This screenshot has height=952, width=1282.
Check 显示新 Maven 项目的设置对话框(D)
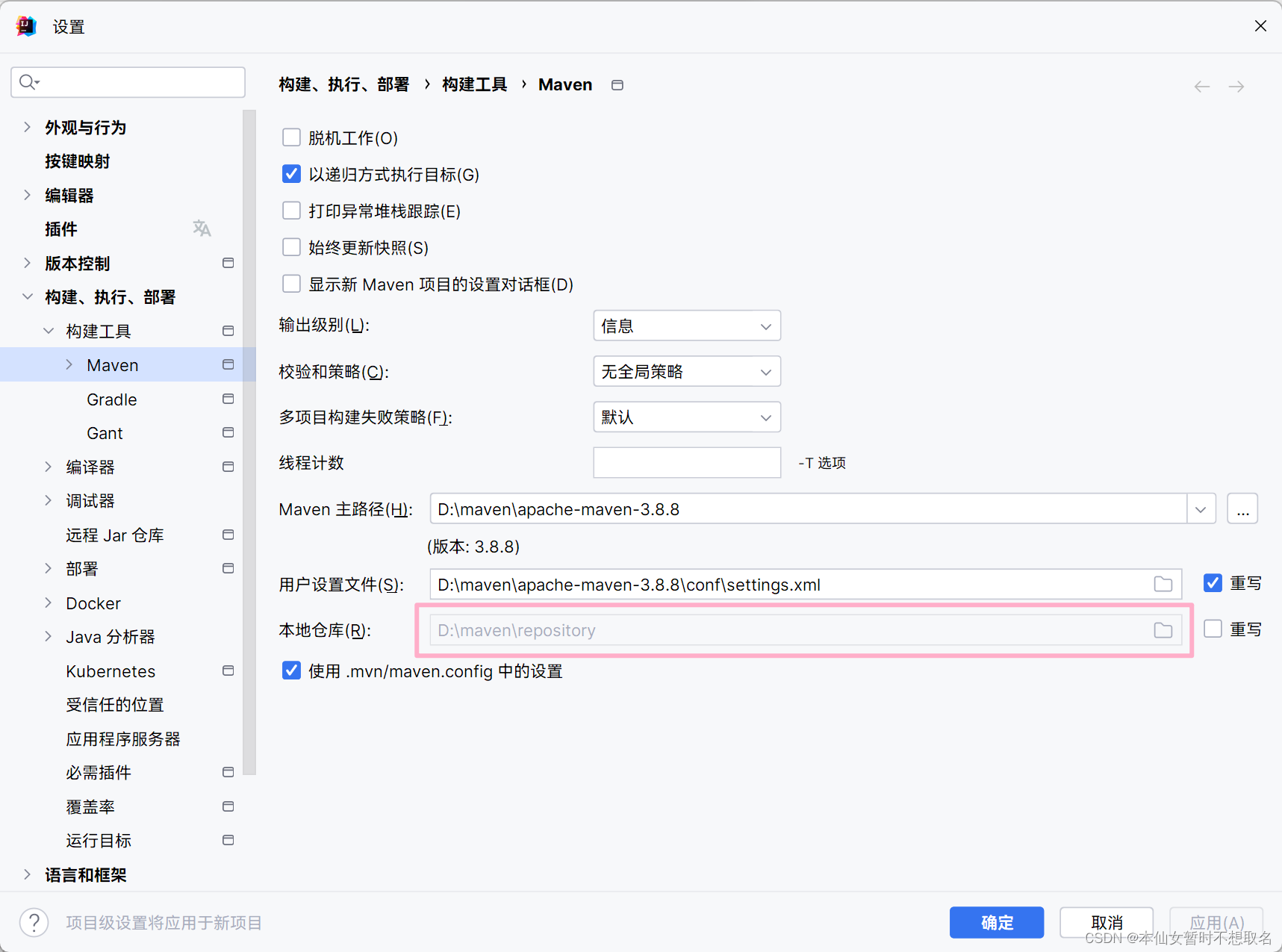(291, 284)
